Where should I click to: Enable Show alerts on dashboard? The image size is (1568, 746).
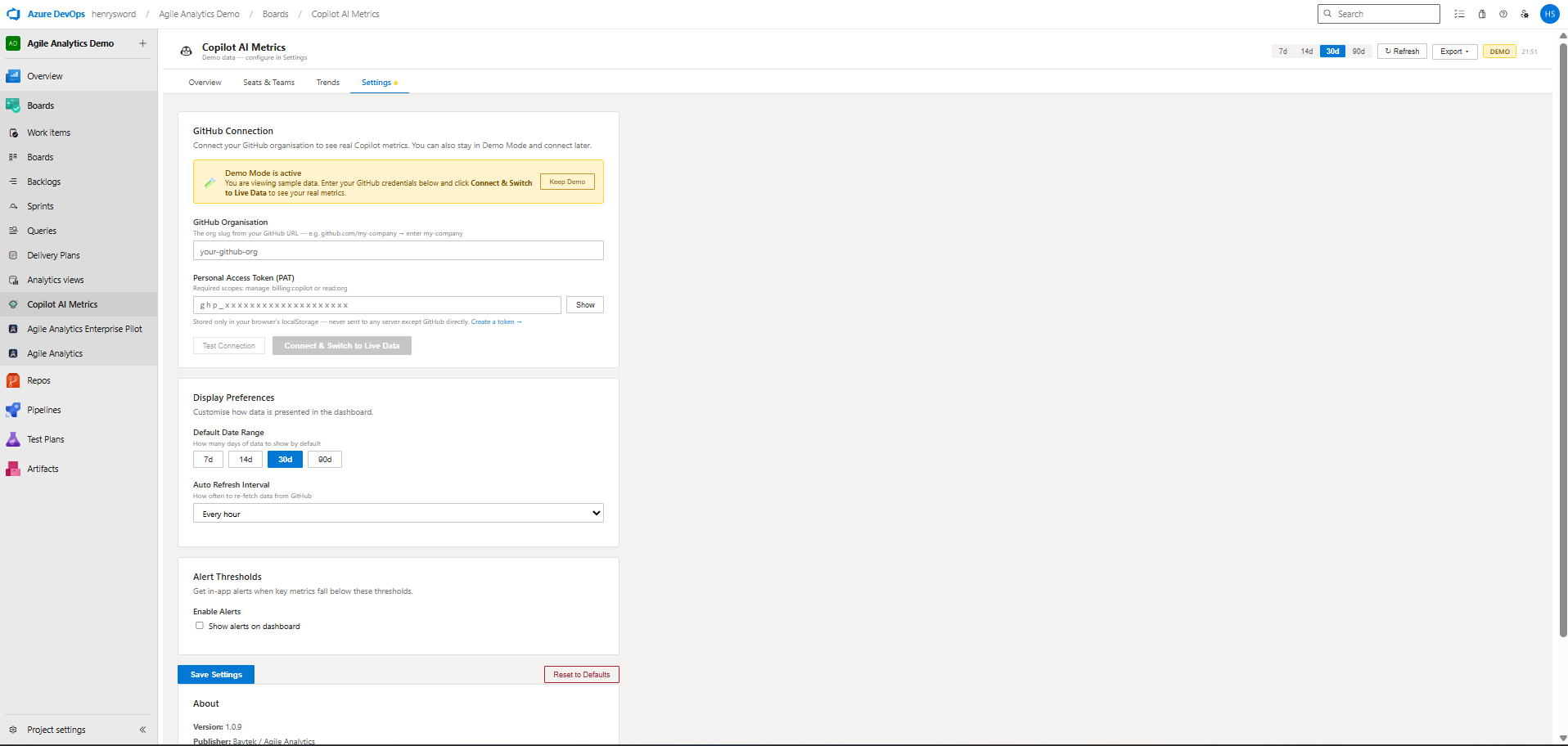coord(199,625)
